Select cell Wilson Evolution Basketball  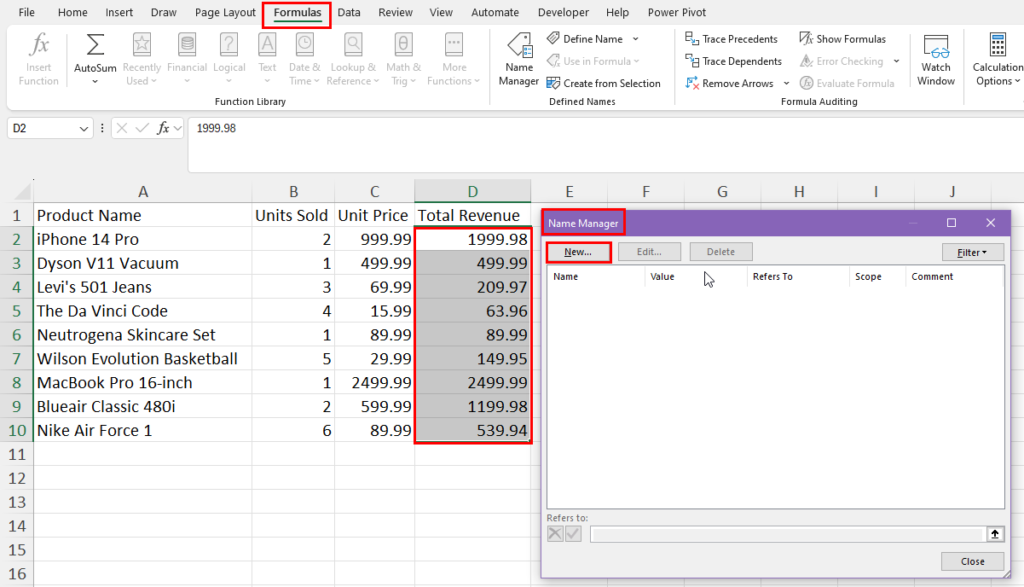tap(142, 359)
